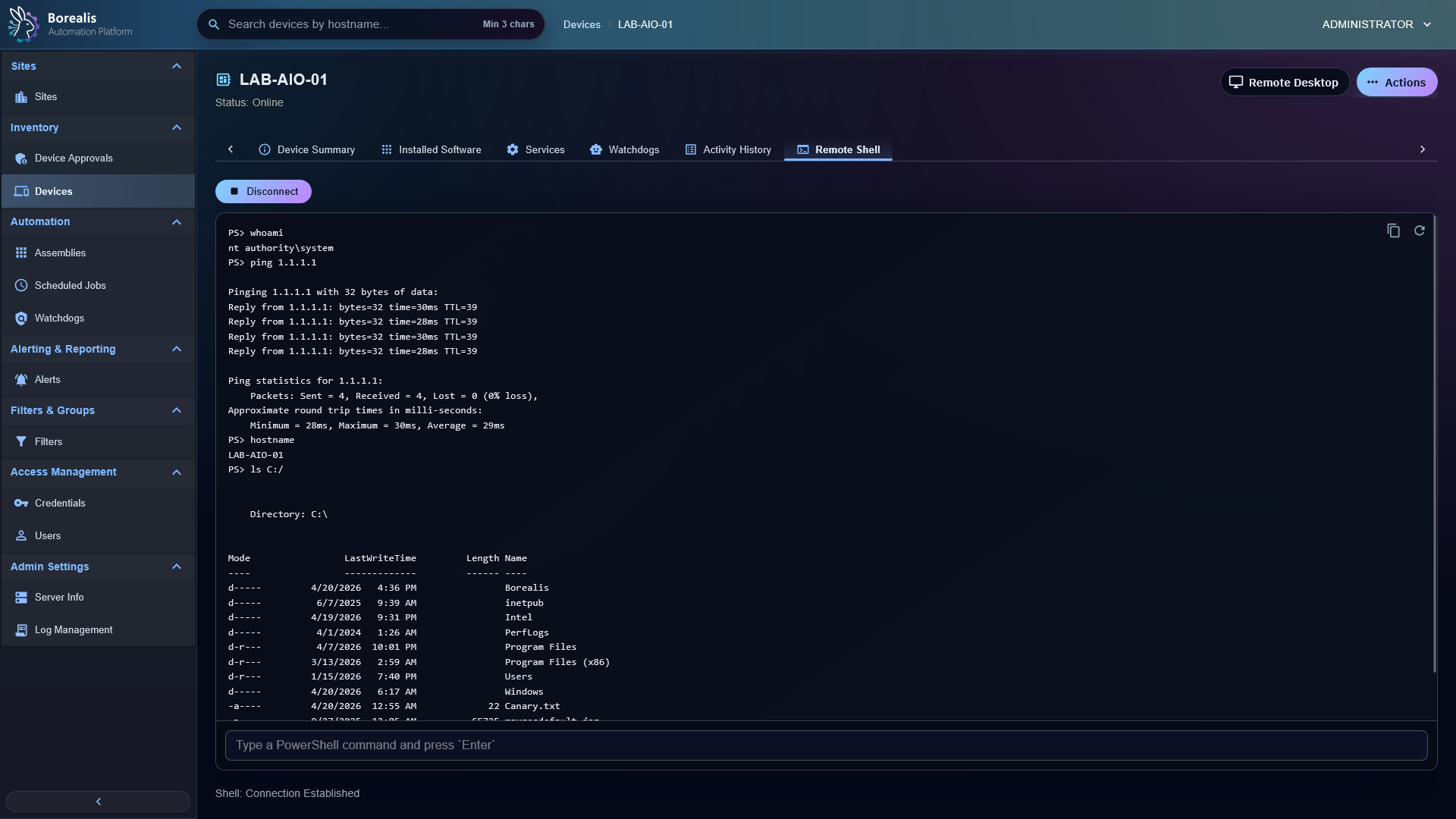Screen dimensions: 1456x819
Task: Go to Devices breadcrumb link
Action: tap(582, 24)
